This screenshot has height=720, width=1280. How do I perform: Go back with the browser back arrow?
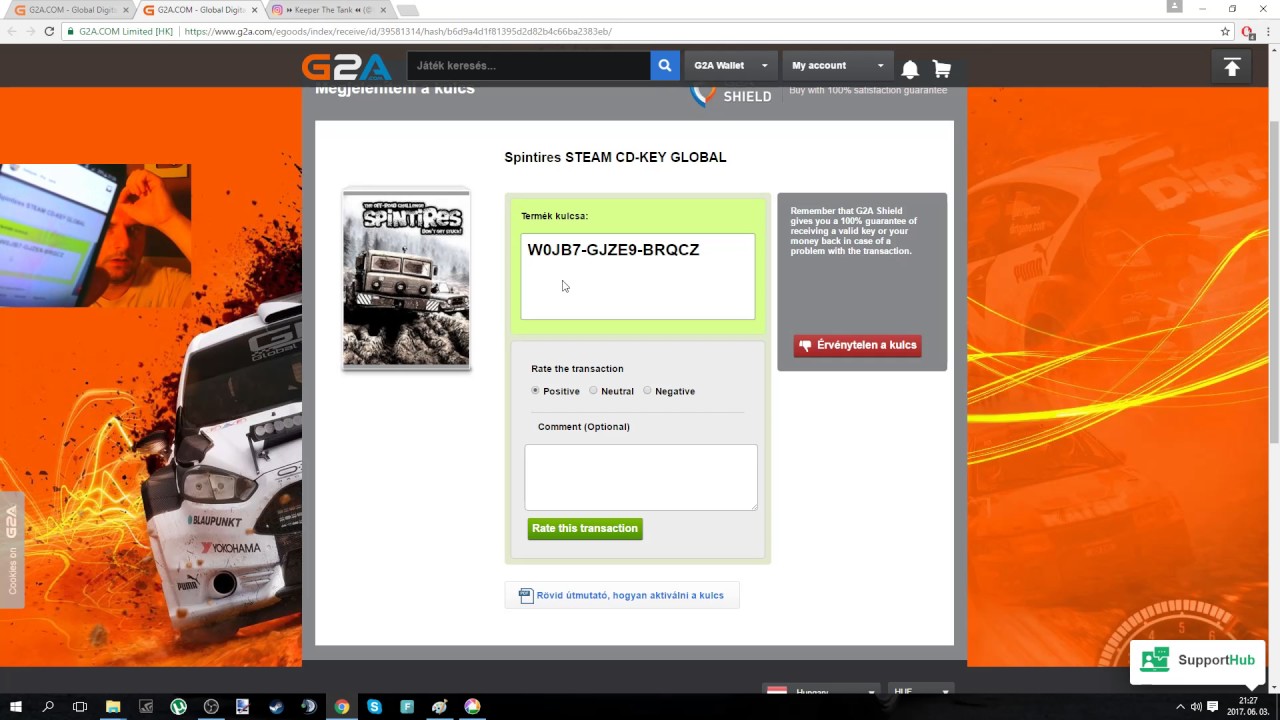[11, 31]
